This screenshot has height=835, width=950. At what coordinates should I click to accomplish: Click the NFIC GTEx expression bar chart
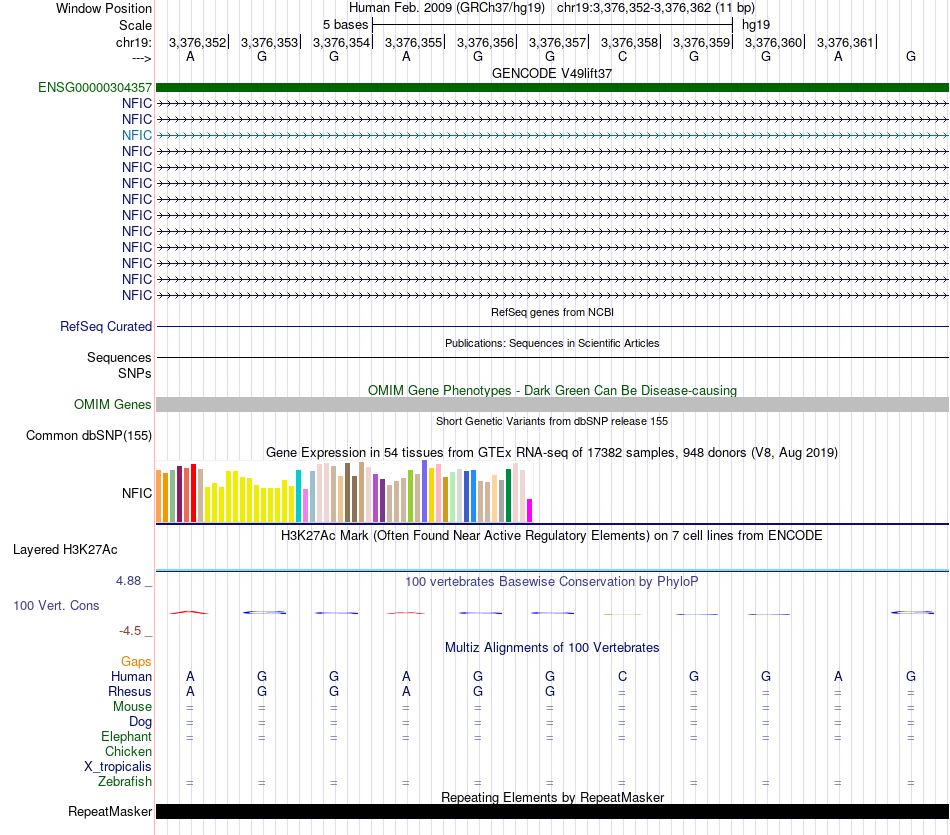point(344,491)
